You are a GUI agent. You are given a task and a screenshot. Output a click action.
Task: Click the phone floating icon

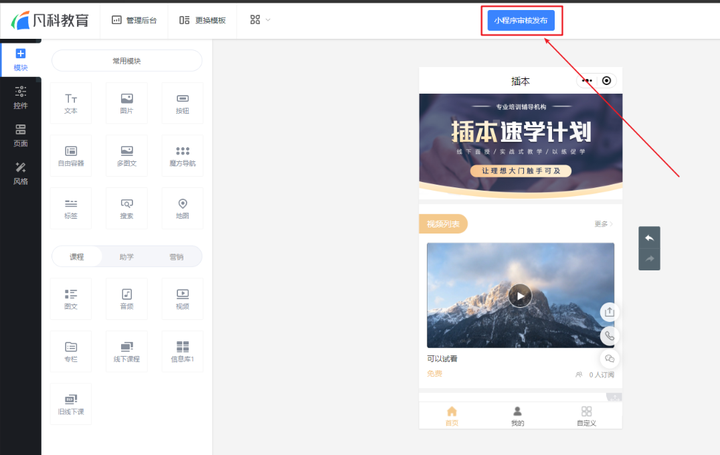coord(609,336)
